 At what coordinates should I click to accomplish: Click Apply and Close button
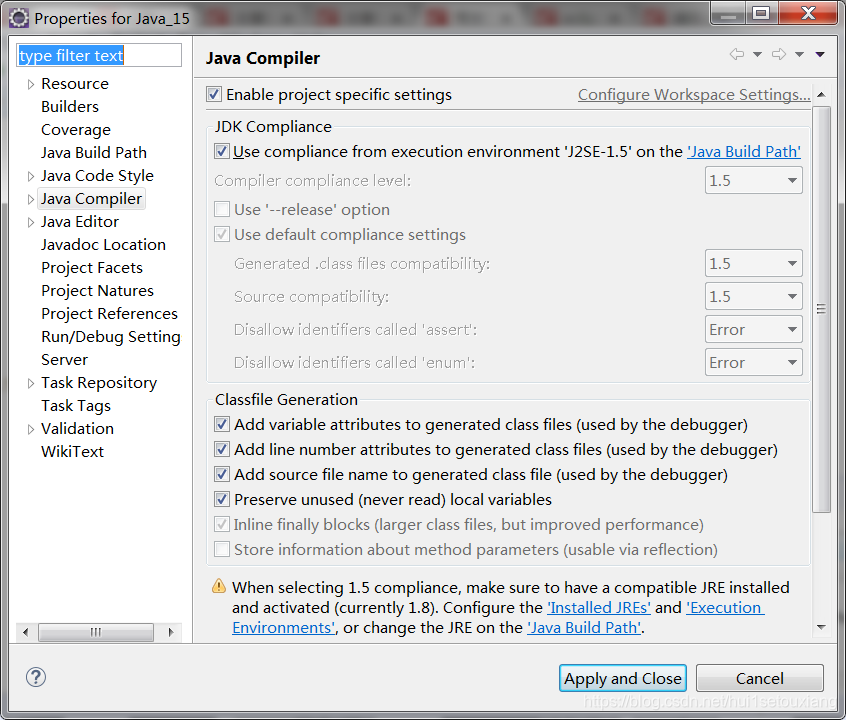[x=623, y=678]
